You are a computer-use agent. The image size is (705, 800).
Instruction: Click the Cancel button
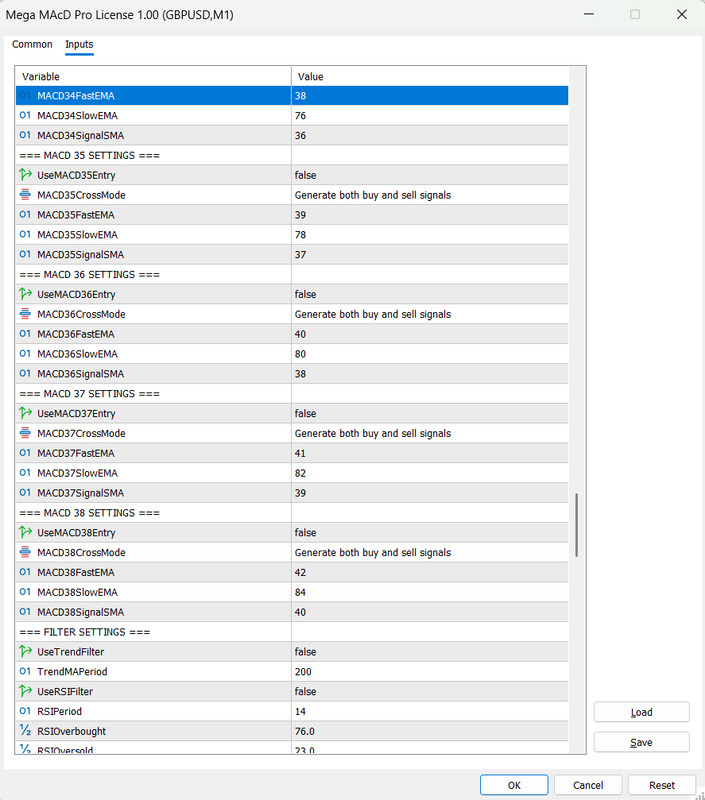tap(588, 785)
